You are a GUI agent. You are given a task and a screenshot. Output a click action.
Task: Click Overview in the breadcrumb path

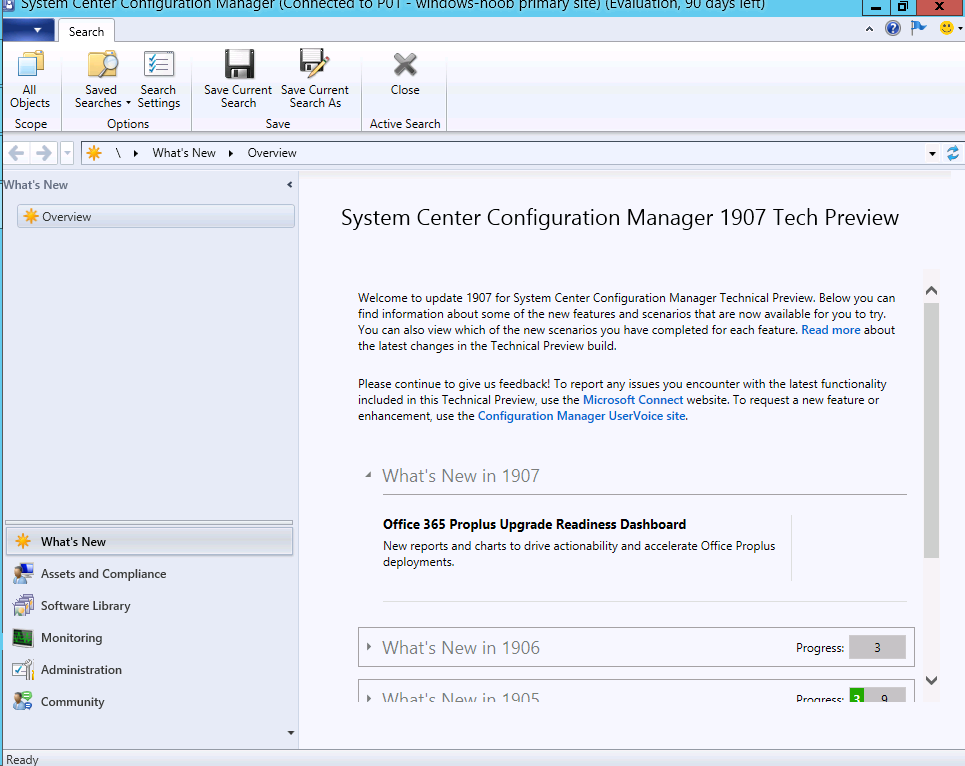point(272,153)
